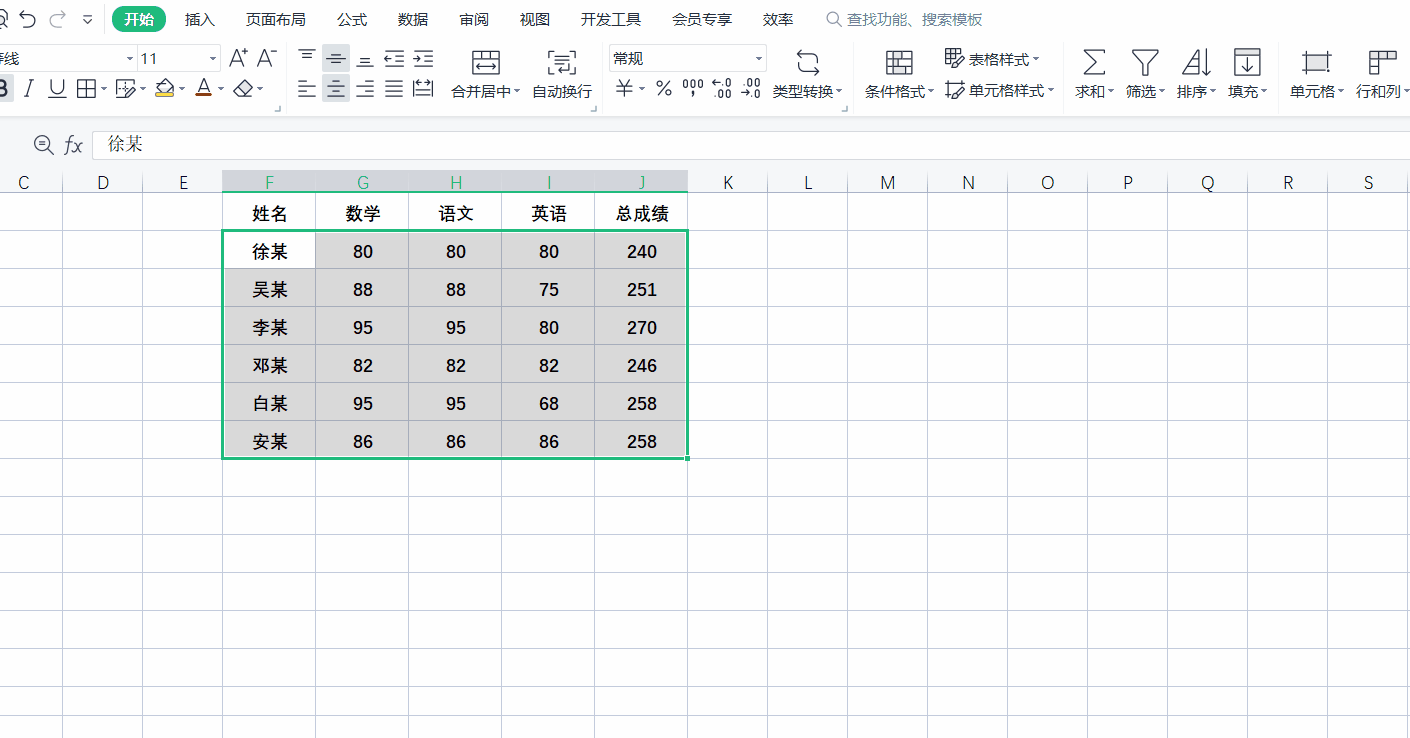Expand the 单元格样式 dropdown
The image size is (1410, 738).
(1051, 90)
